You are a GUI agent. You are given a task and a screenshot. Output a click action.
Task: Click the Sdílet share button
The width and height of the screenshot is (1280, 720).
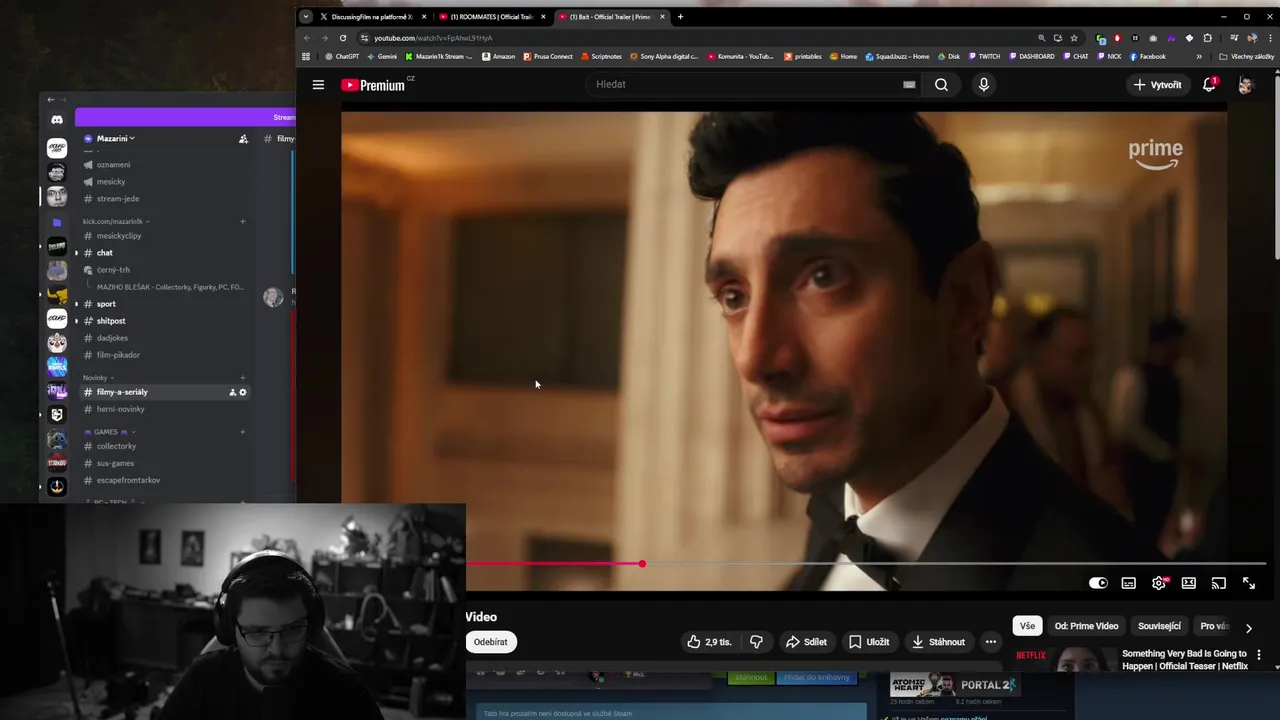click(806, 642)
